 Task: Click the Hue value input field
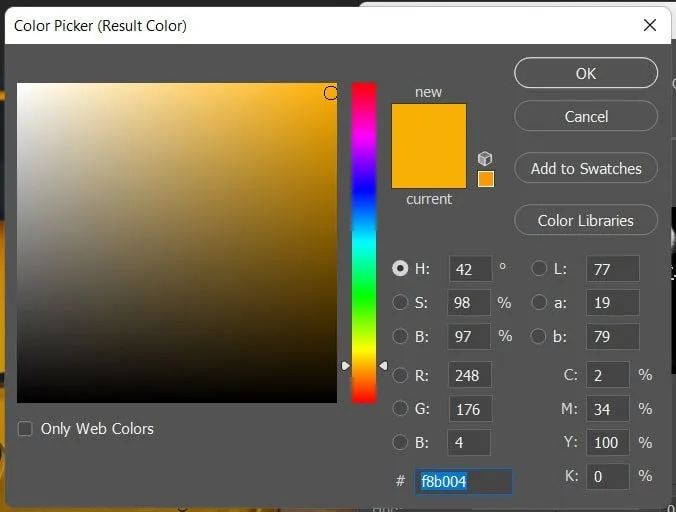tap(469, 268)
